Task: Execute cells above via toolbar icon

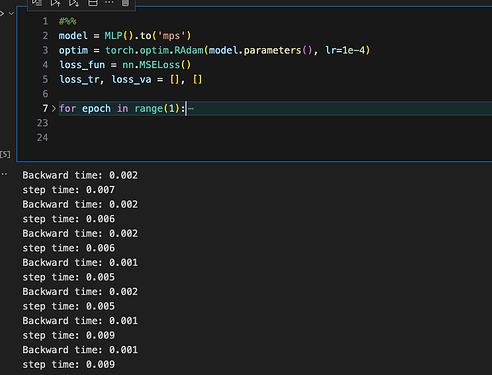Action: [x=56, y=3]
